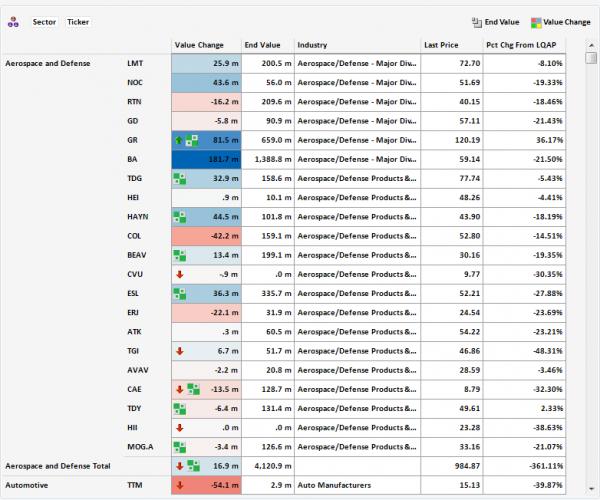
Task: Select the TTM ticker
Action: click(135, 485)
